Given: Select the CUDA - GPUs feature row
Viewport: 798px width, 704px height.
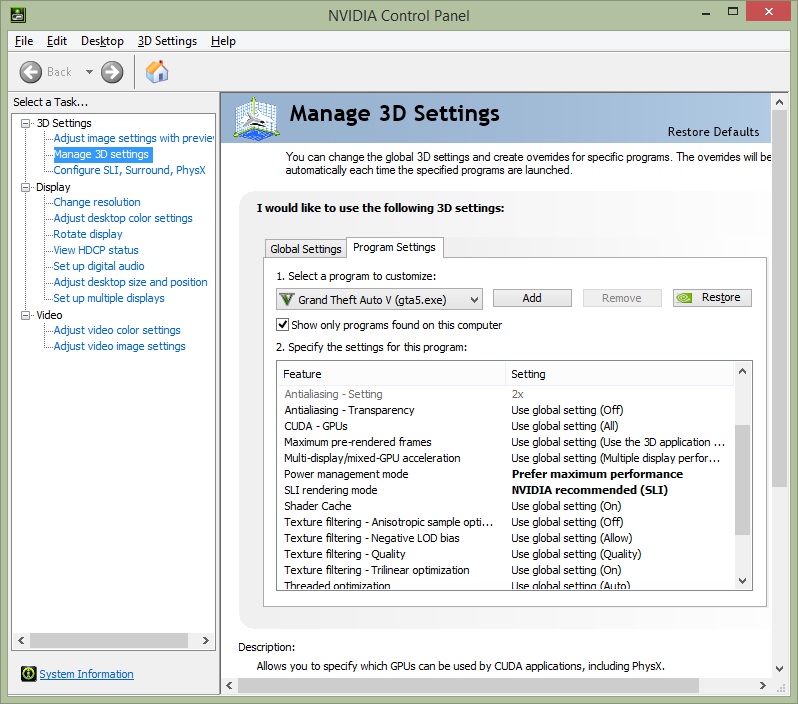Looking at the screenshot, I should click(506, 426).
